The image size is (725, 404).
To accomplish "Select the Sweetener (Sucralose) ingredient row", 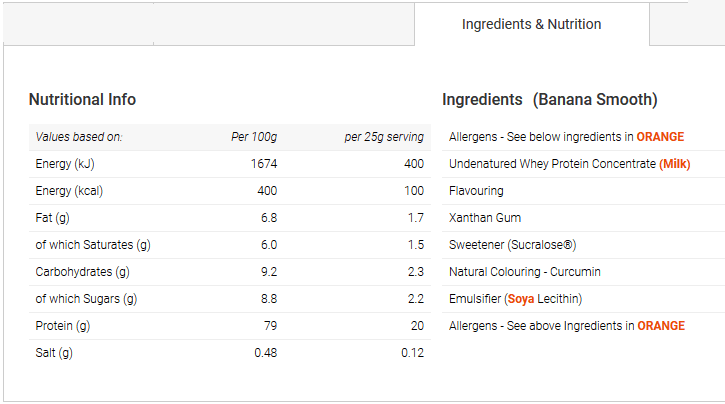I will click(584, 245).
